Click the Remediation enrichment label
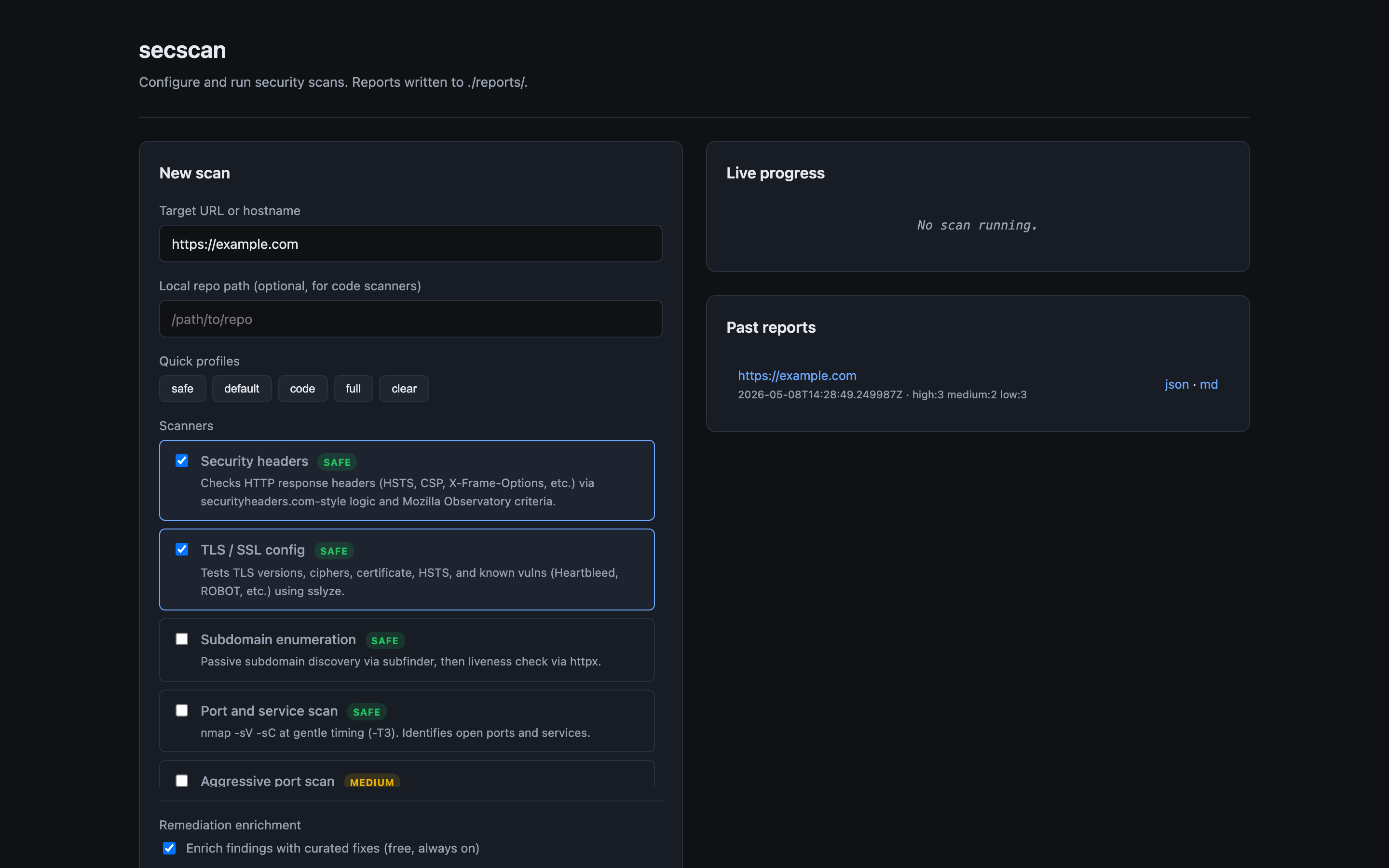Image resolution: width=1389 pixels, height=868 pixels. click(x=230, y=825)
